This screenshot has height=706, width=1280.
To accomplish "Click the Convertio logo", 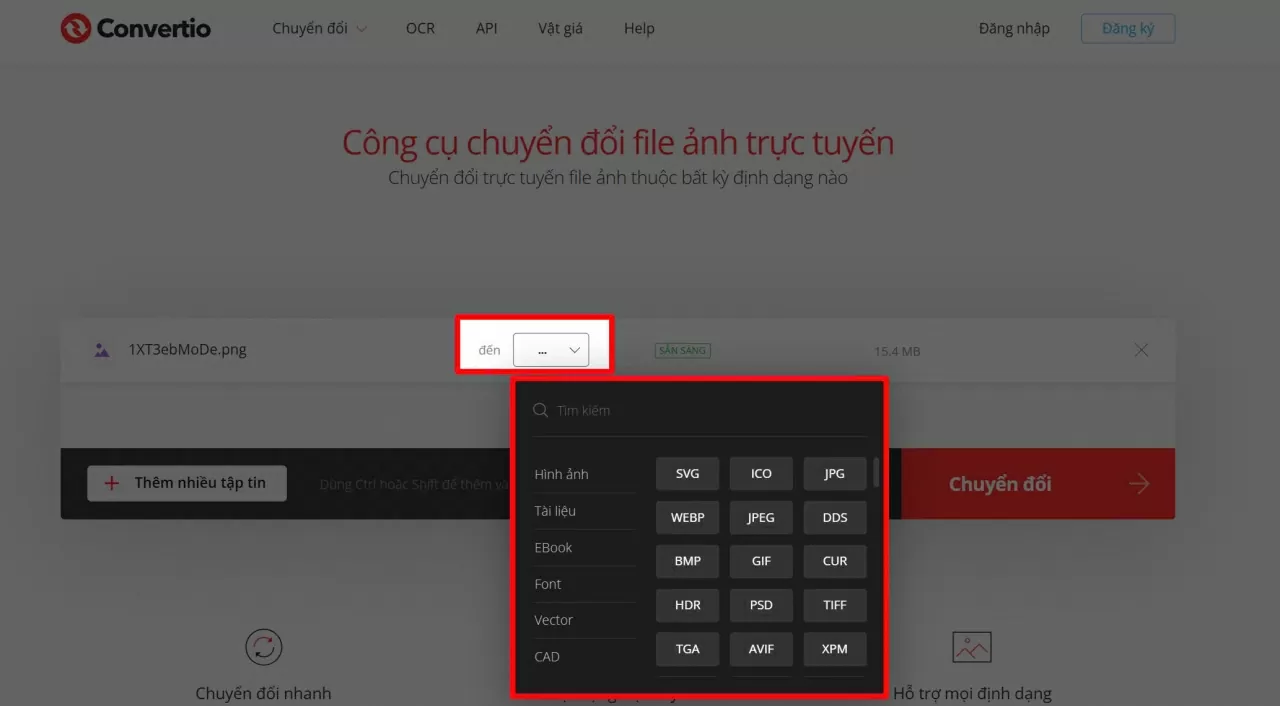I will [x=135, y=28].
